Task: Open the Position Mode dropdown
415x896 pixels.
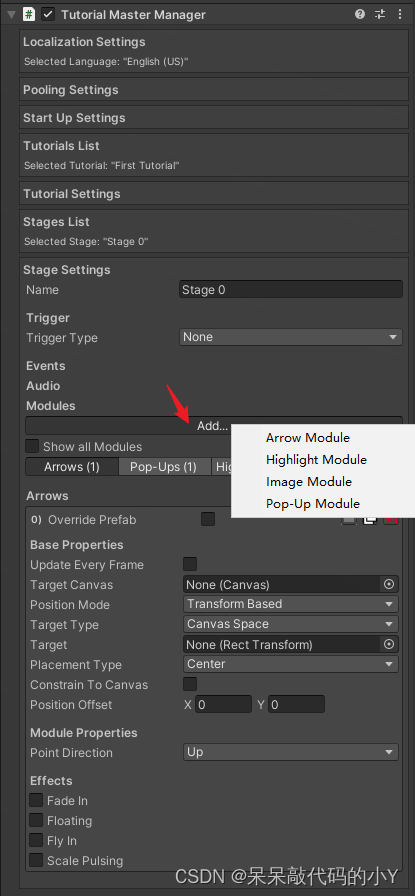Action: point(290,603)
